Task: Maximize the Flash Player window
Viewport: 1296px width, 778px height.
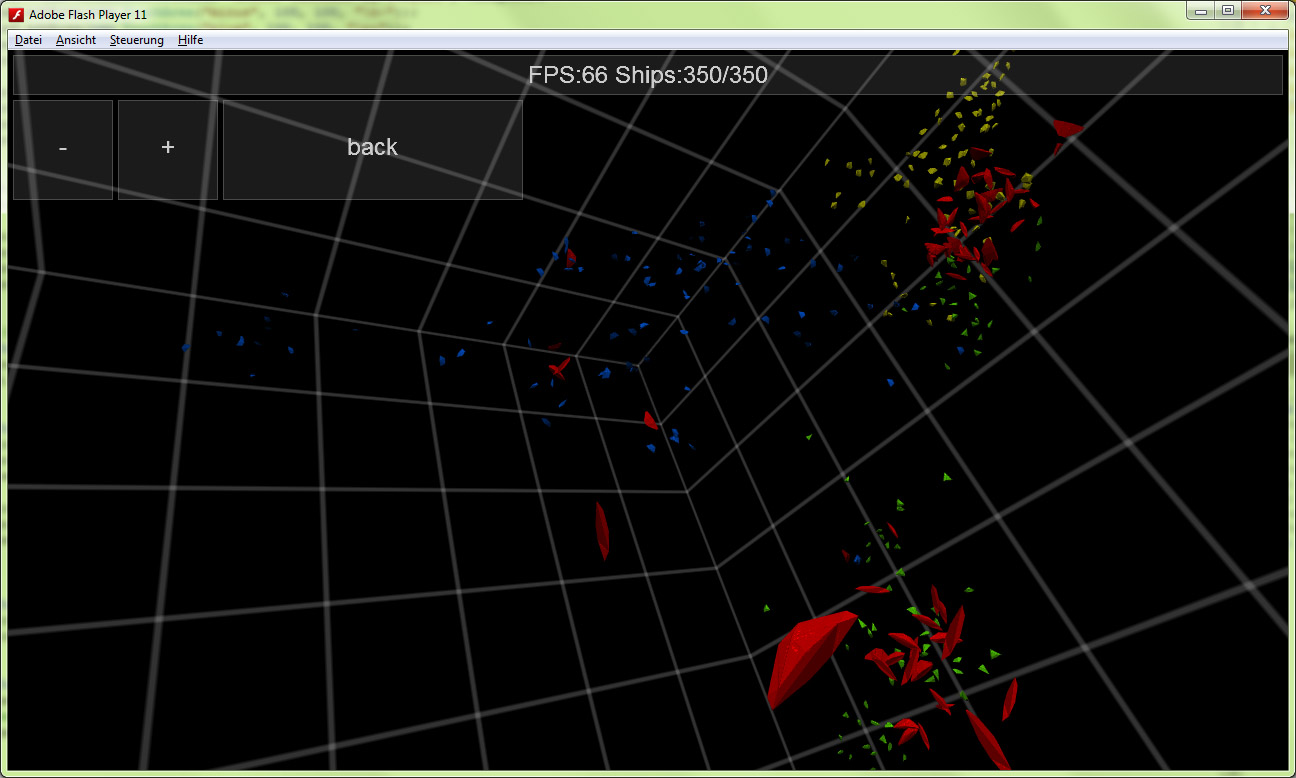Action: tap(1228, 10)
